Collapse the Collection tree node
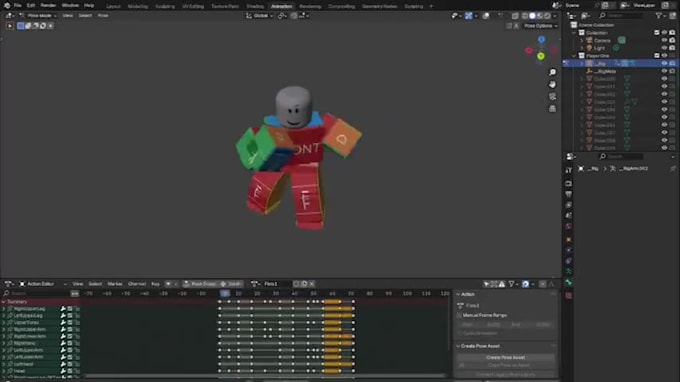 click(574, 33)
